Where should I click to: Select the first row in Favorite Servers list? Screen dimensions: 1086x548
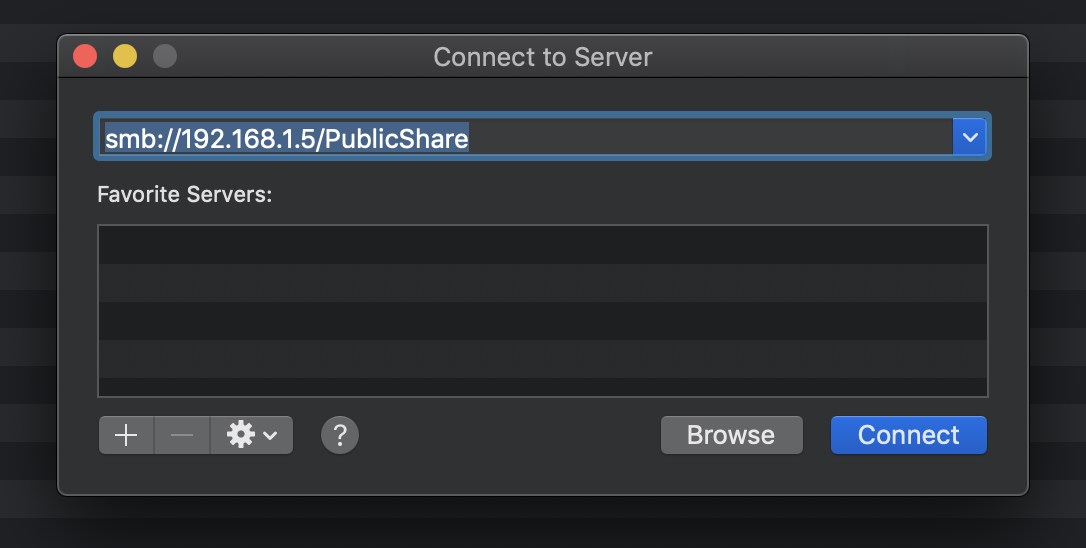[x=542, y=245]
